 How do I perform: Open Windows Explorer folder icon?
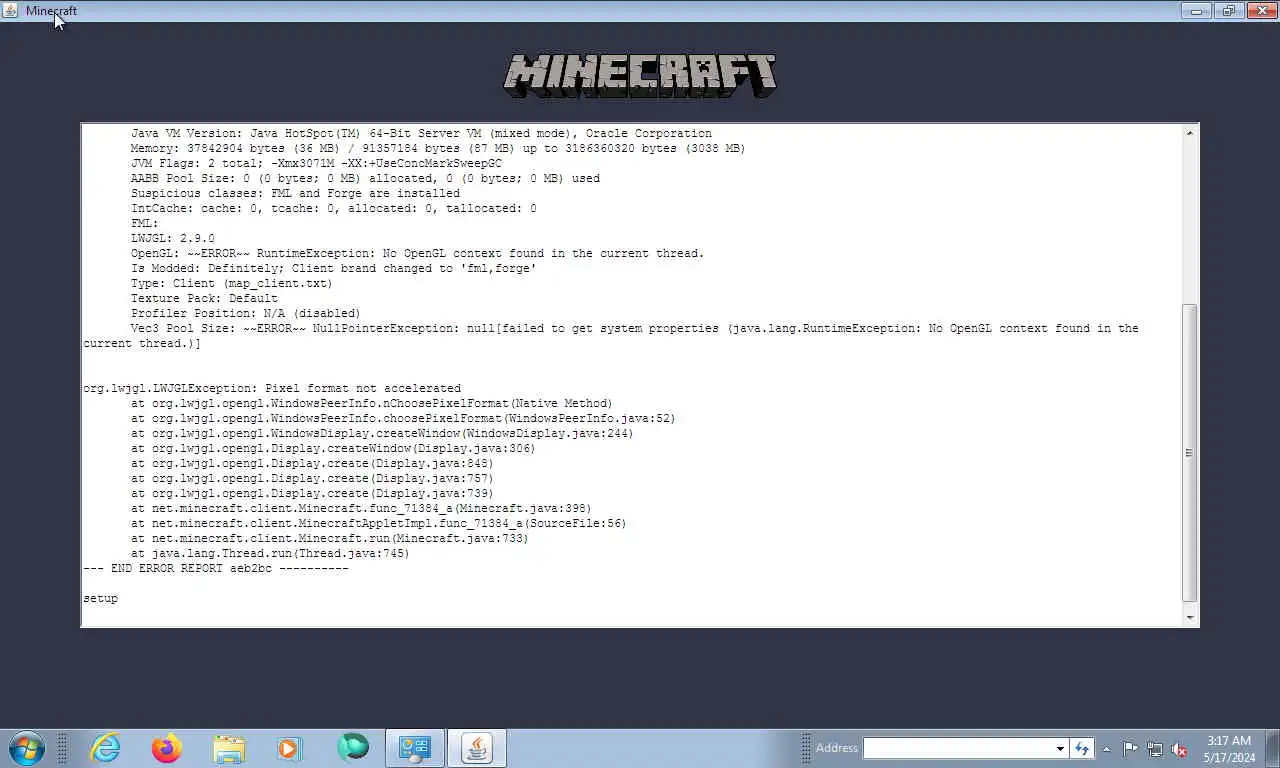[x=229, y=748]
